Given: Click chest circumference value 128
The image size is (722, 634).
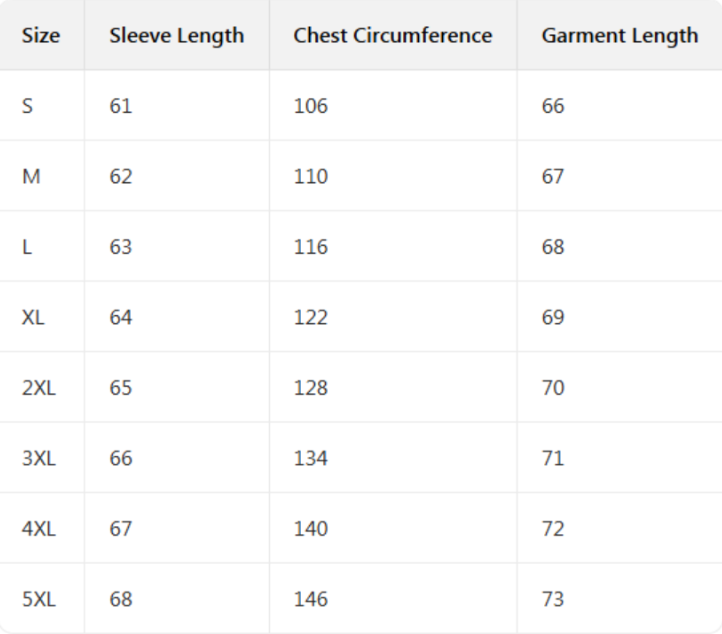Looking at the screenshot, I should [x=310, y=388].
